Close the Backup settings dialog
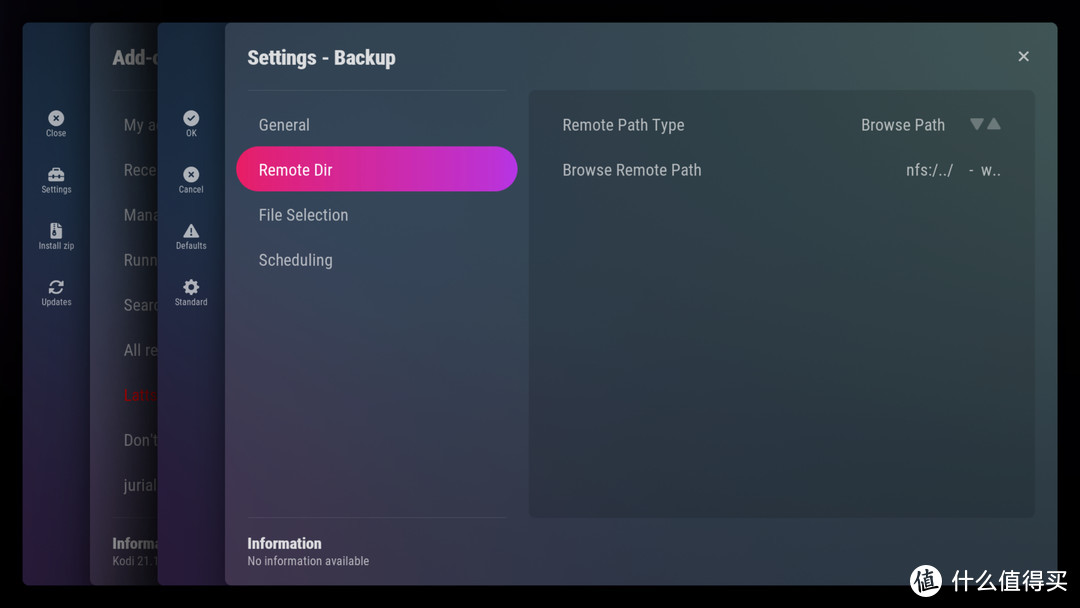 [x=1023, y=57]
